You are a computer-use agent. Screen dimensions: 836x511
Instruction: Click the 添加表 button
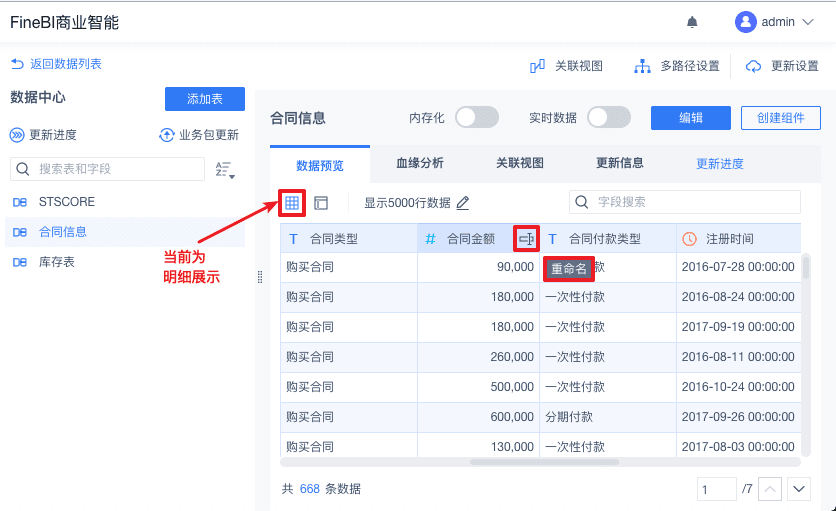pos(204,99)
